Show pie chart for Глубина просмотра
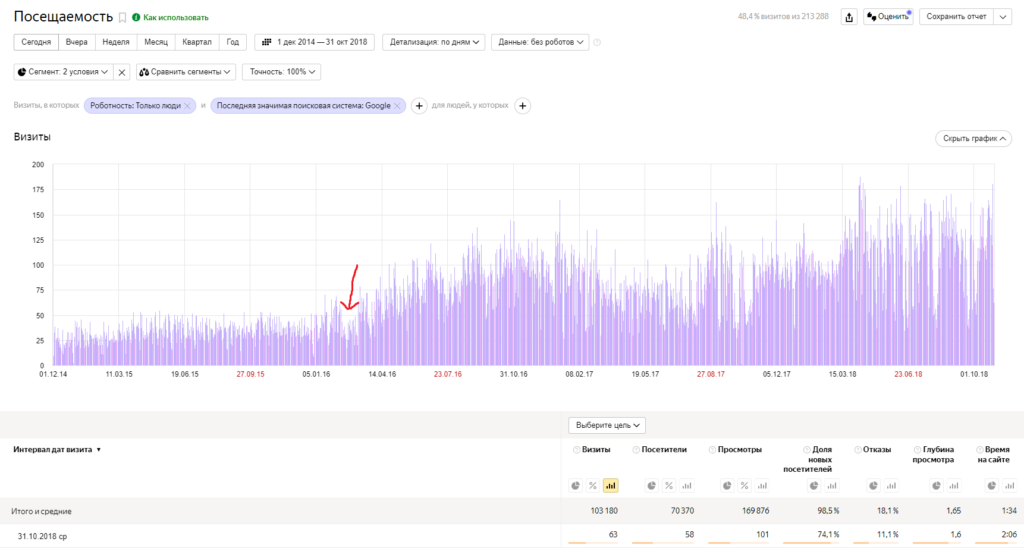The height and width of the screenshot is (548, 1024). pyautogui.click(x=936, y=485)
